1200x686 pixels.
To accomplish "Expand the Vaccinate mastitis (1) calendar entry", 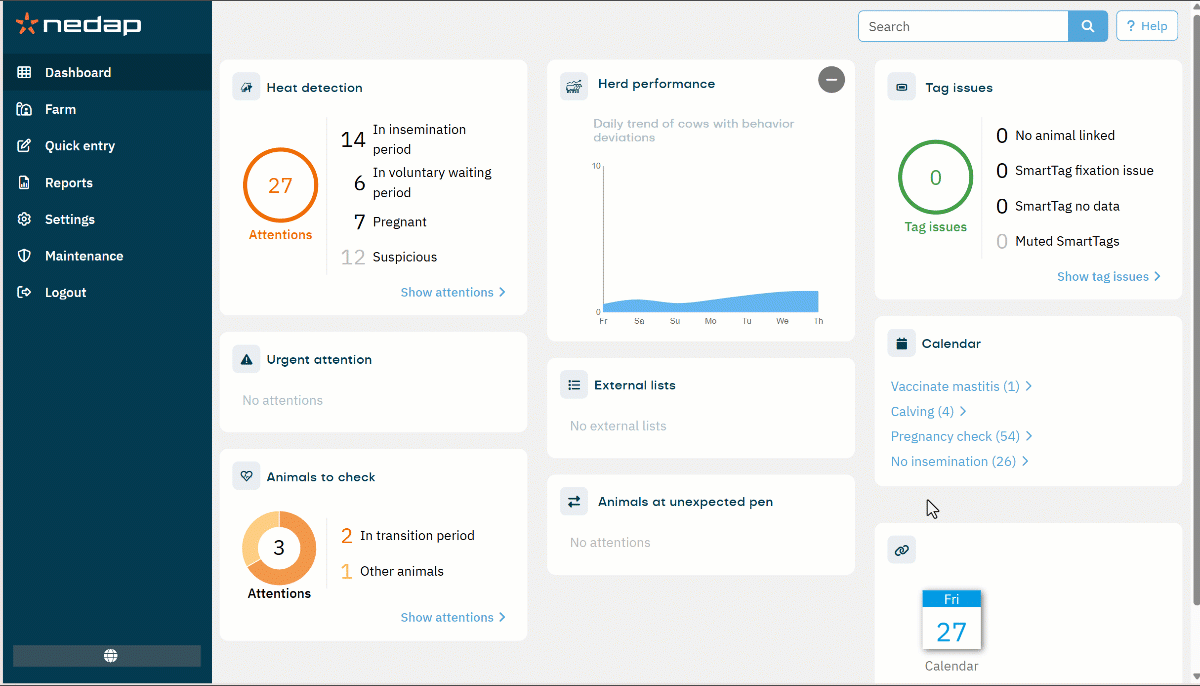I will point(961,386).
